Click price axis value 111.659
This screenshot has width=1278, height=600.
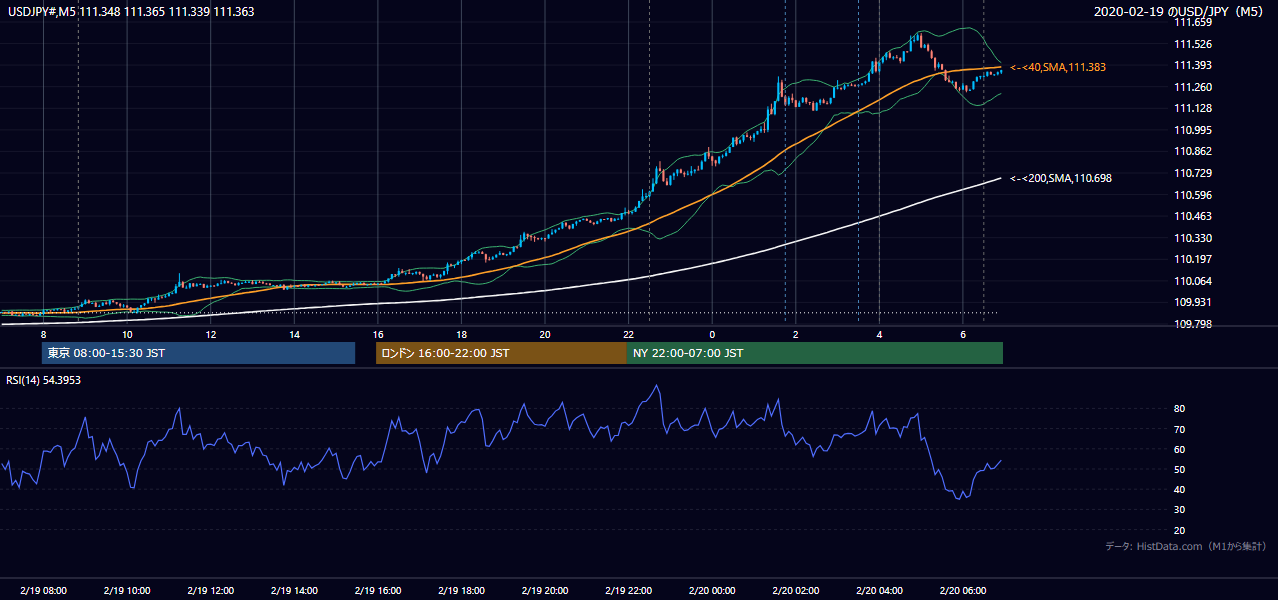pyautogui.click(x=1192, y=22)
